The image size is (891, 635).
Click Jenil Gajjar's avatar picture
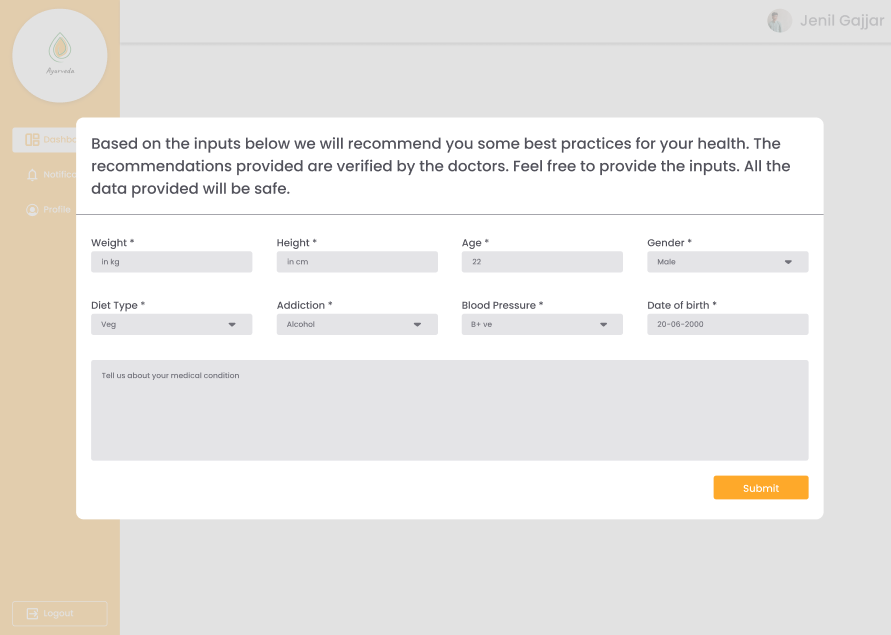[779, 21]
